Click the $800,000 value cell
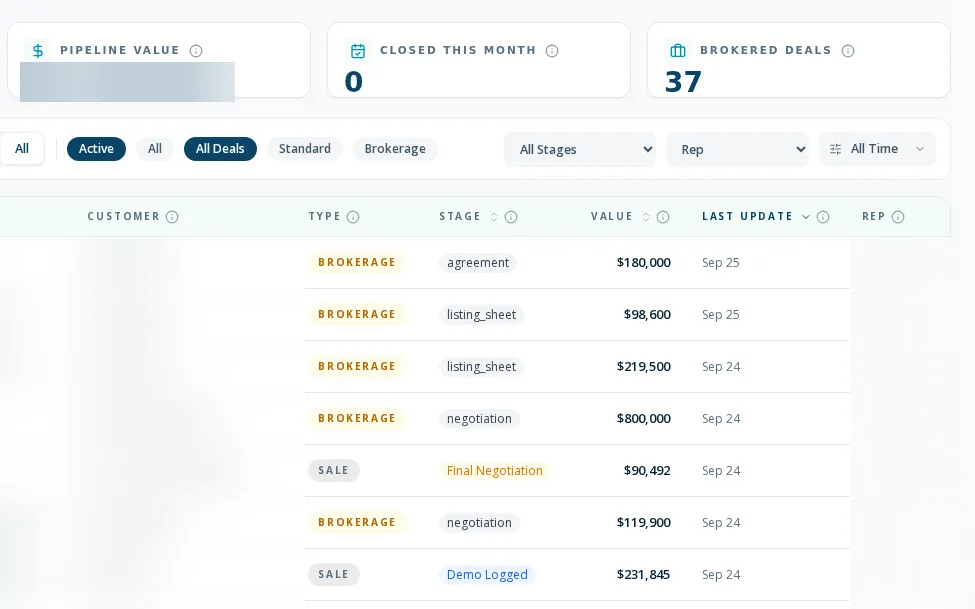 tap(644, 419)
